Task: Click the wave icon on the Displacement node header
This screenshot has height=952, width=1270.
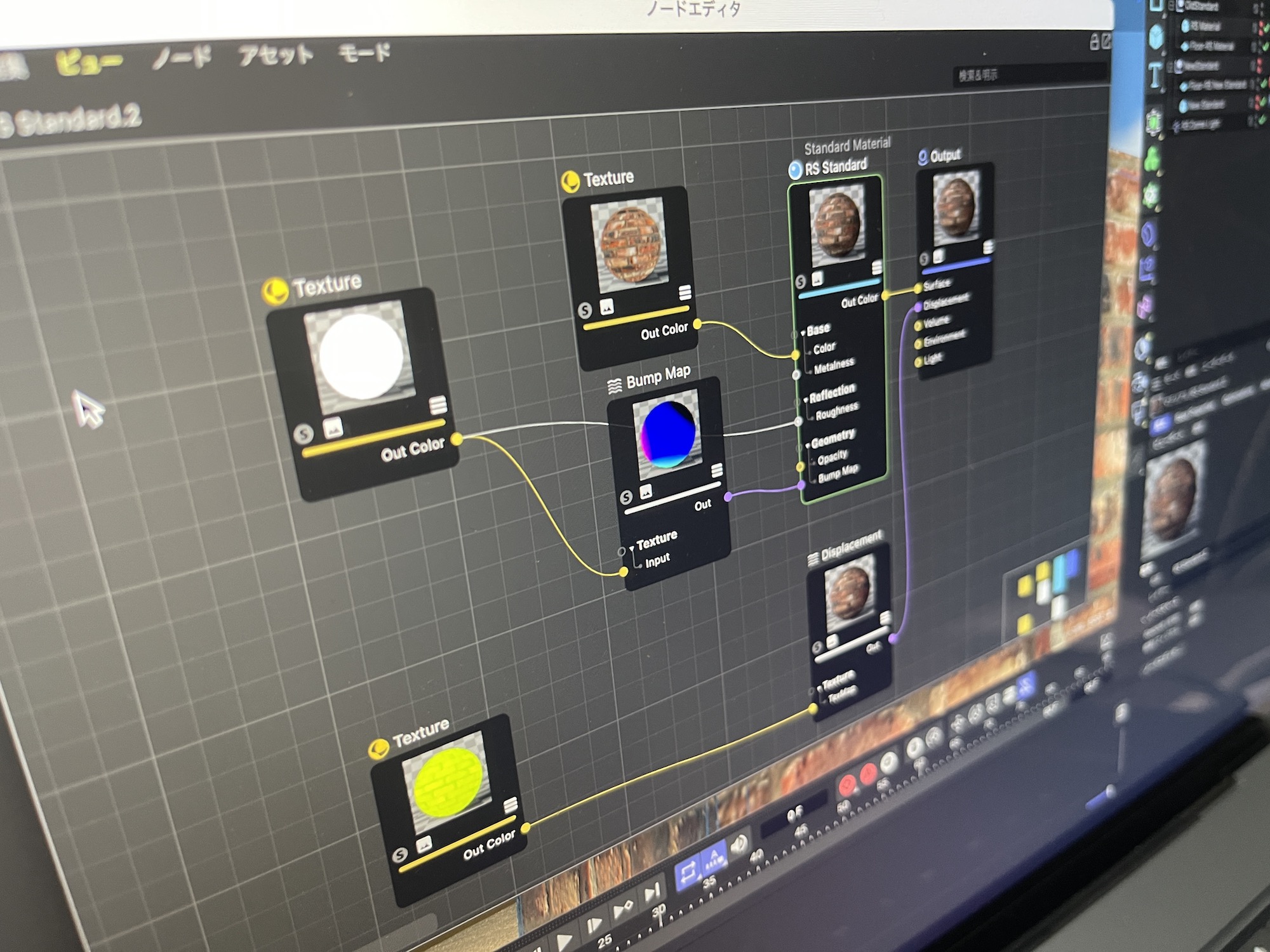Action: coord(813,559)
